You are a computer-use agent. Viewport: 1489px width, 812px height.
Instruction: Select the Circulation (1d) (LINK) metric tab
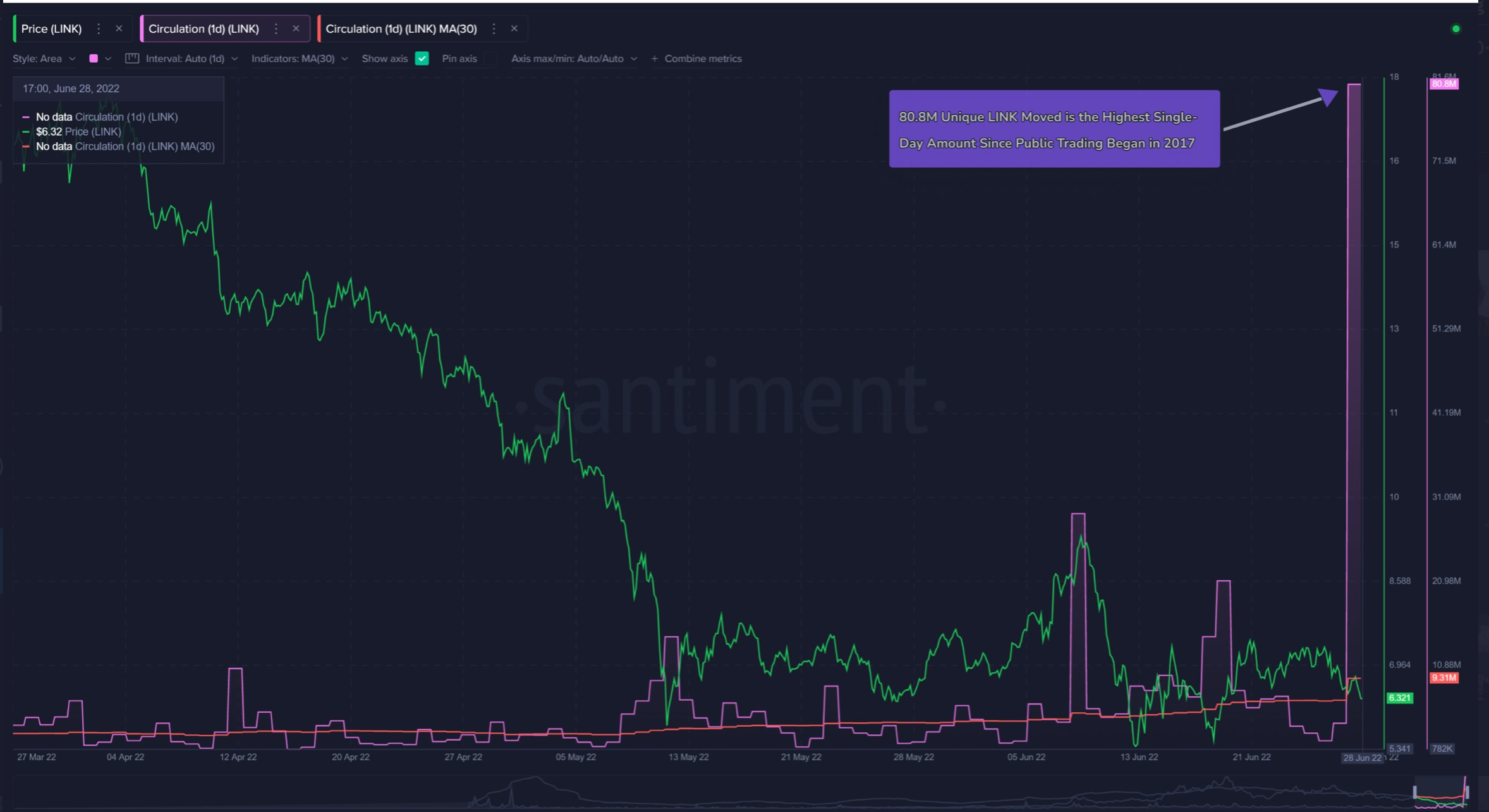(x=203, y=28)
